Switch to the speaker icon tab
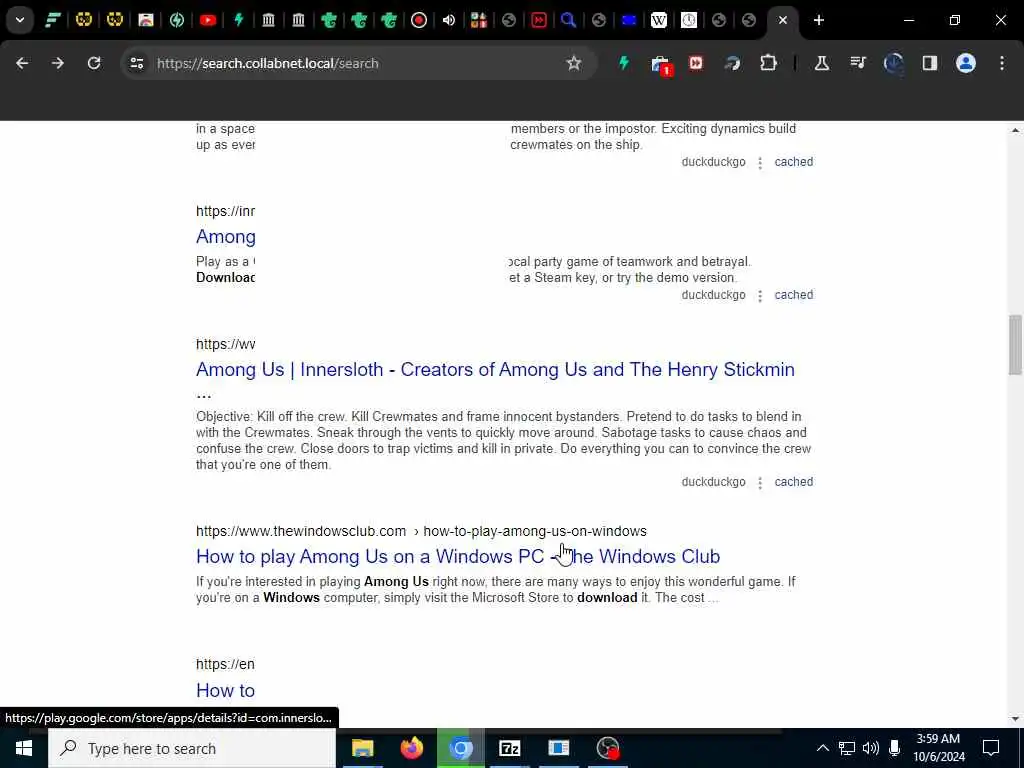The height and width of the screenshot is (768, 1024). [x=449, y=20]
